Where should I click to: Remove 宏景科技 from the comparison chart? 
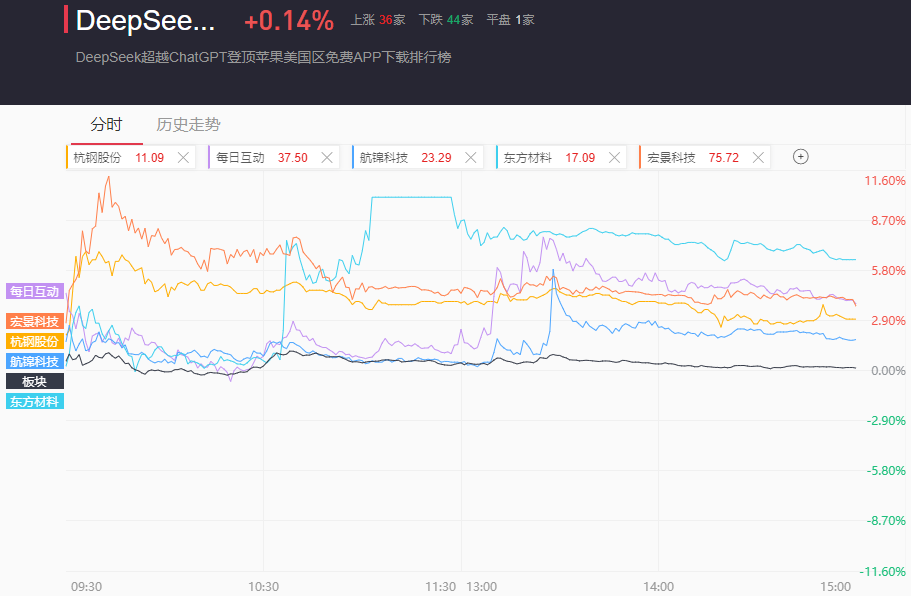click(758, 157)
